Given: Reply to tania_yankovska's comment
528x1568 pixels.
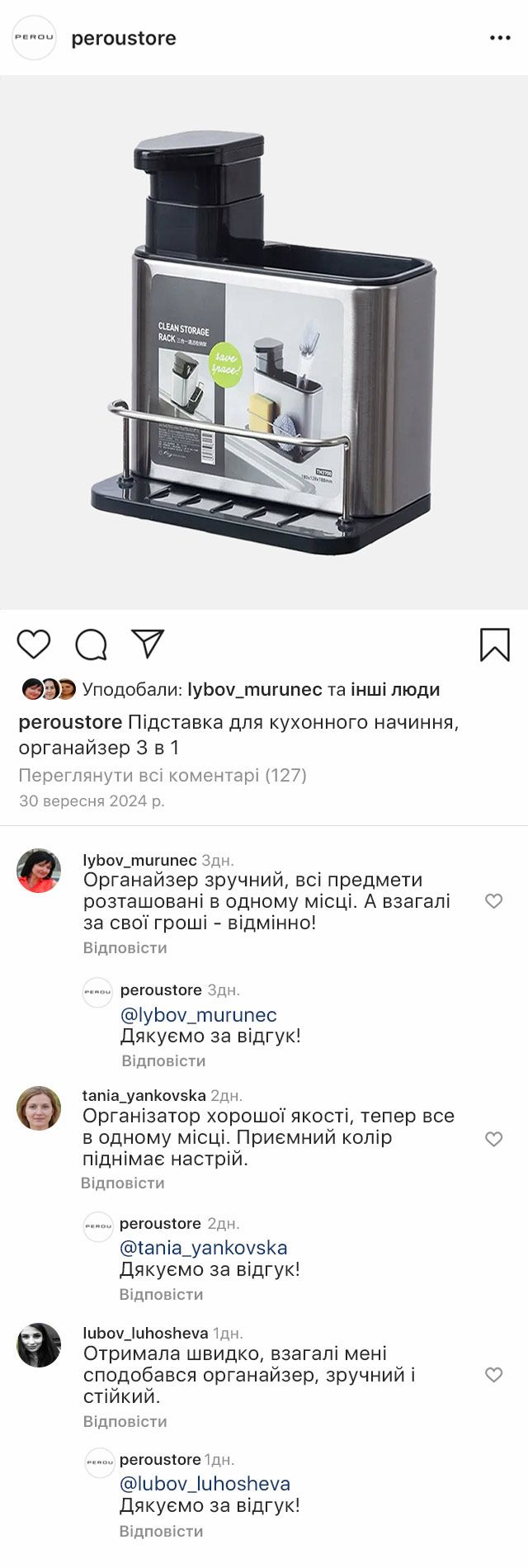Looking at the screenshot, I should pyautogui.click(x=123, y=1183).
